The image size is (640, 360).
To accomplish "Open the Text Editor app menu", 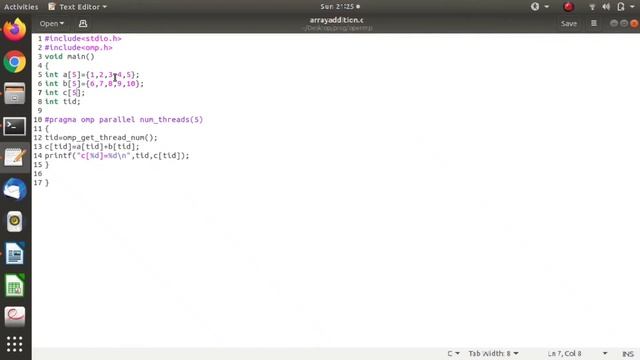I will [x=78, y=7].
